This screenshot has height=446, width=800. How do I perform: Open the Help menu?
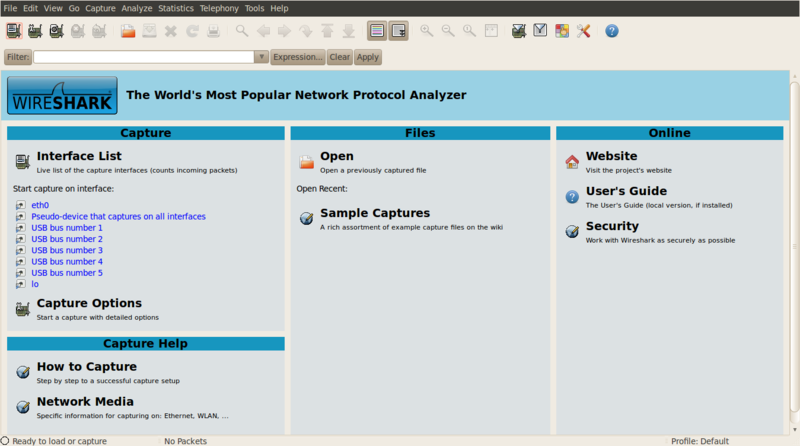(x=279, y=8)
